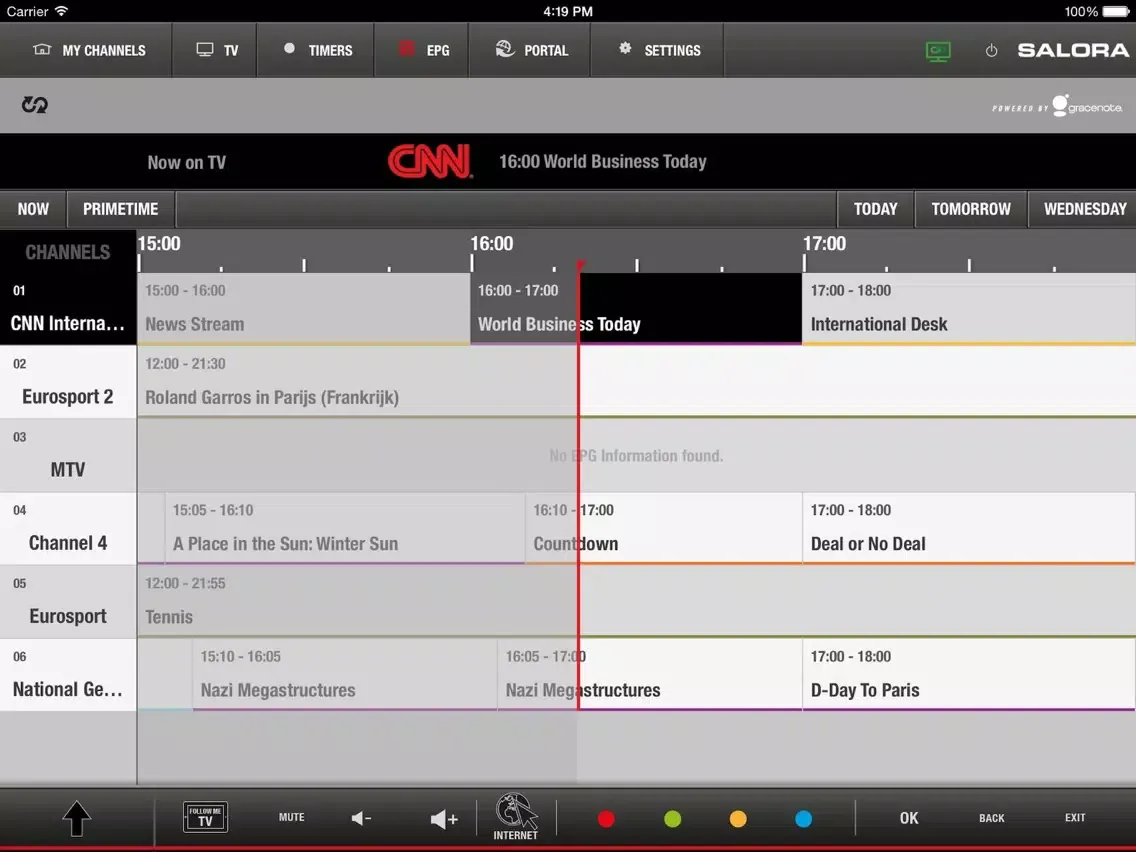The image size is (1136, 852).
Task: Click the green TV screen icon
Action: click(x=938, y=51)
